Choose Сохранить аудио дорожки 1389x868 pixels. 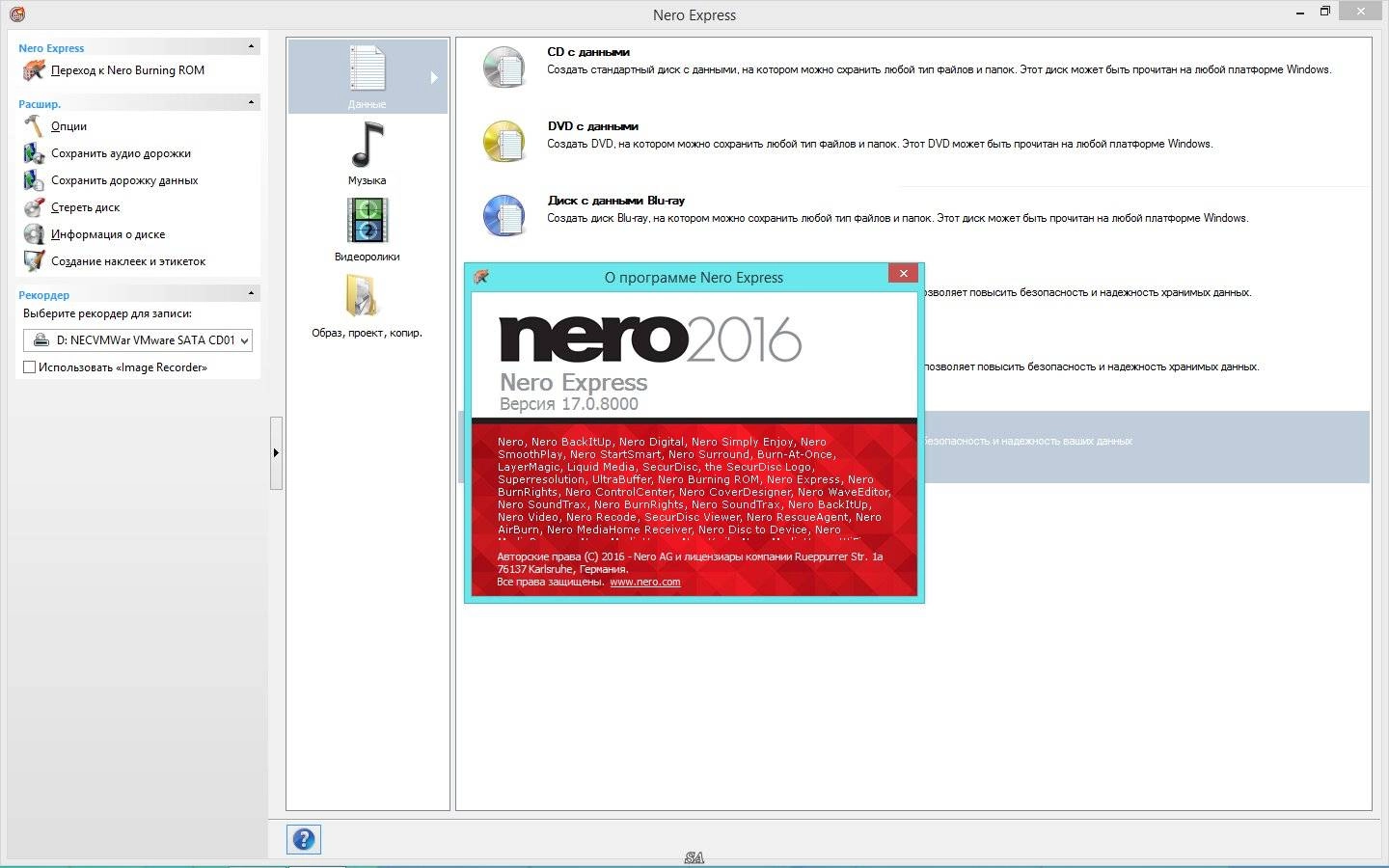[x=121, y=153]
